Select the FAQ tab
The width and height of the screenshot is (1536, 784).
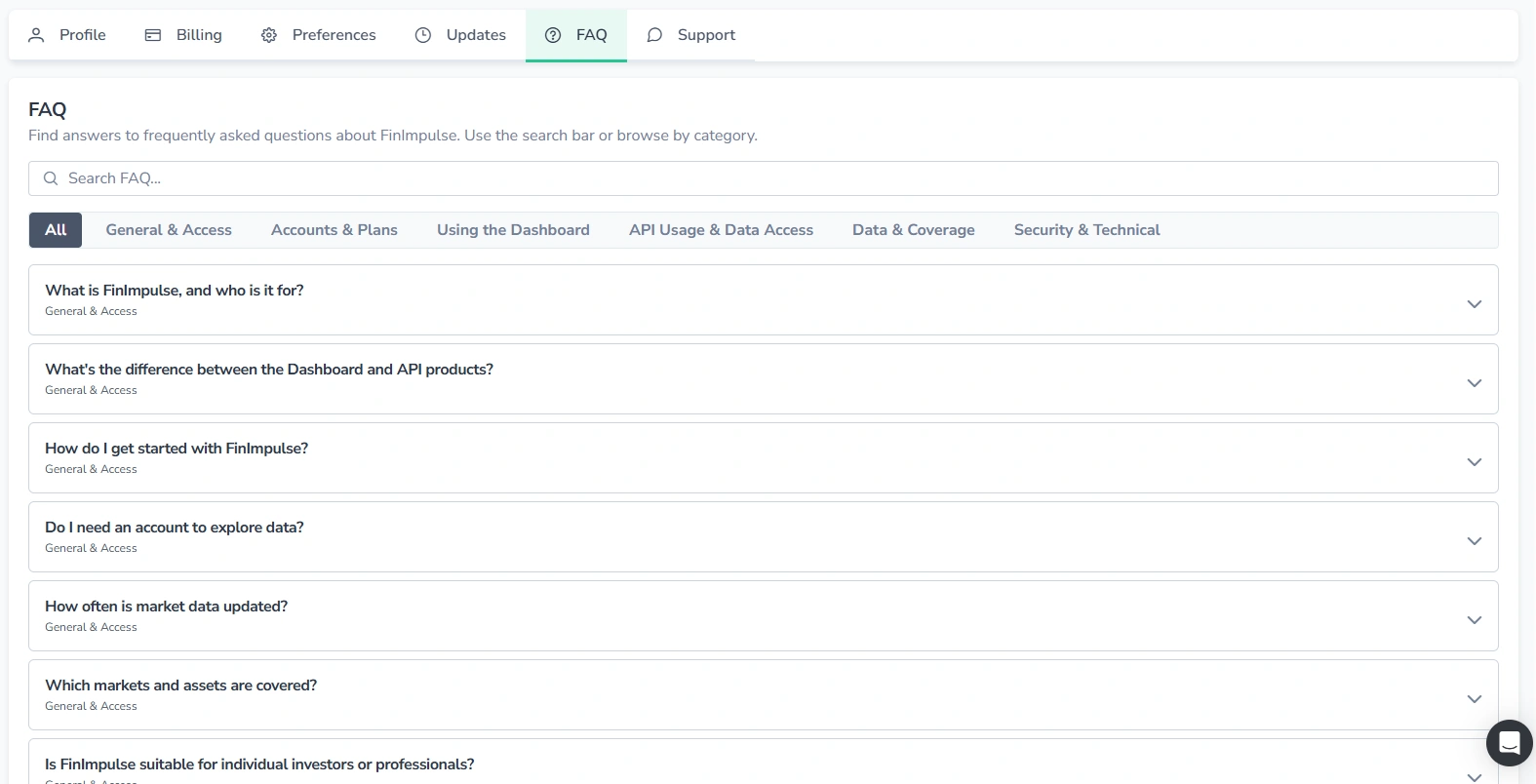click(576, 35)
